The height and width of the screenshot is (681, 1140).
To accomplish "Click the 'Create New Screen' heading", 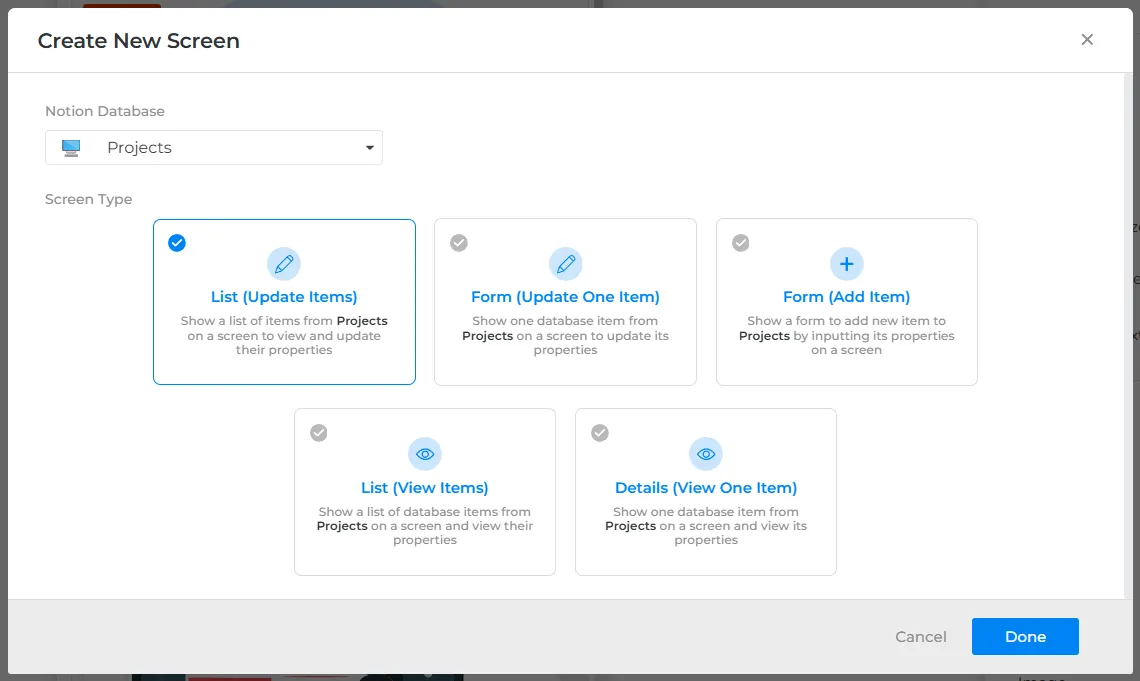I will pyautogui.click(x=139, y=41).
